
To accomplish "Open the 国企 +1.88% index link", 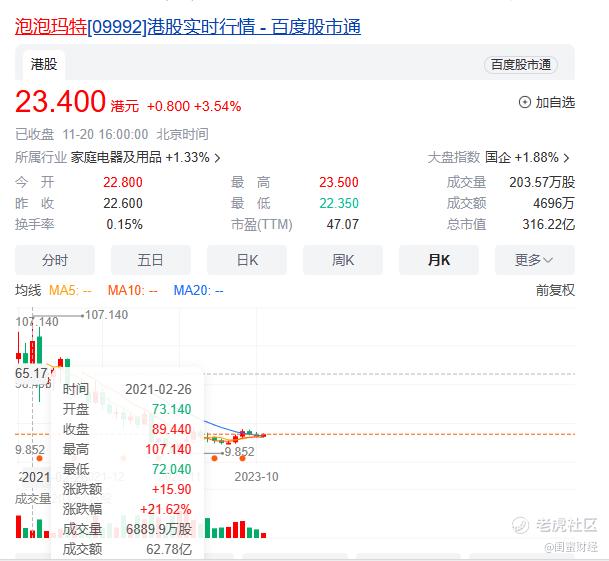I will (x=522, y=157).
